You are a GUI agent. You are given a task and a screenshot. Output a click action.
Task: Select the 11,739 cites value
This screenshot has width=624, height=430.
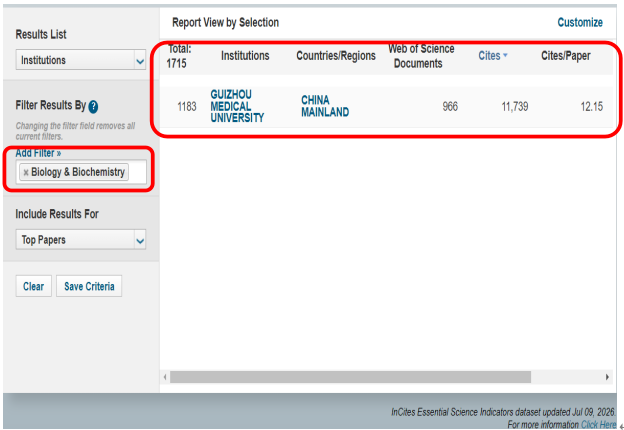[x=515, y=107]
